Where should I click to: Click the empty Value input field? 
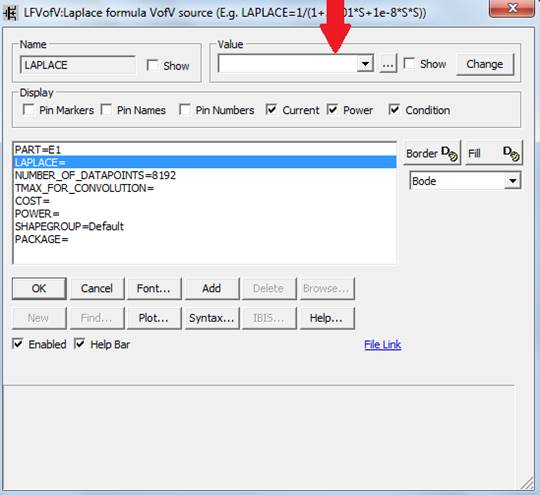point(288,64)
